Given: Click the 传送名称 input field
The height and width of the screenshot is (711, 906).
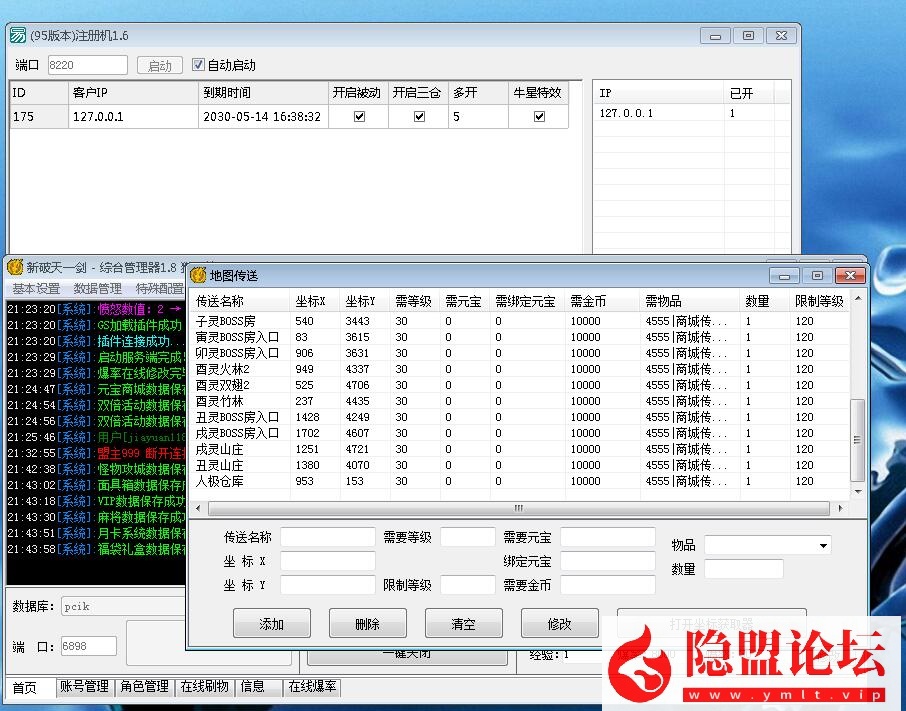Looking at the screenshot, I should [327, 537].
